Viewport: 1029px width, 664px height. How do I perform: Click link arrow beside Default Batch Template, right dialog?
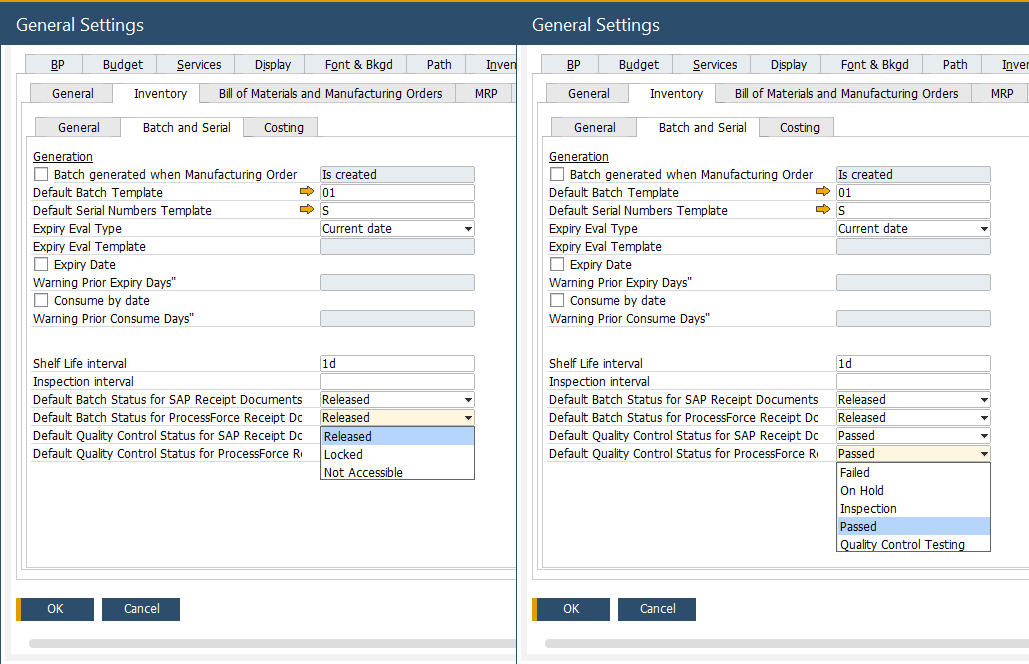point(823,192)
